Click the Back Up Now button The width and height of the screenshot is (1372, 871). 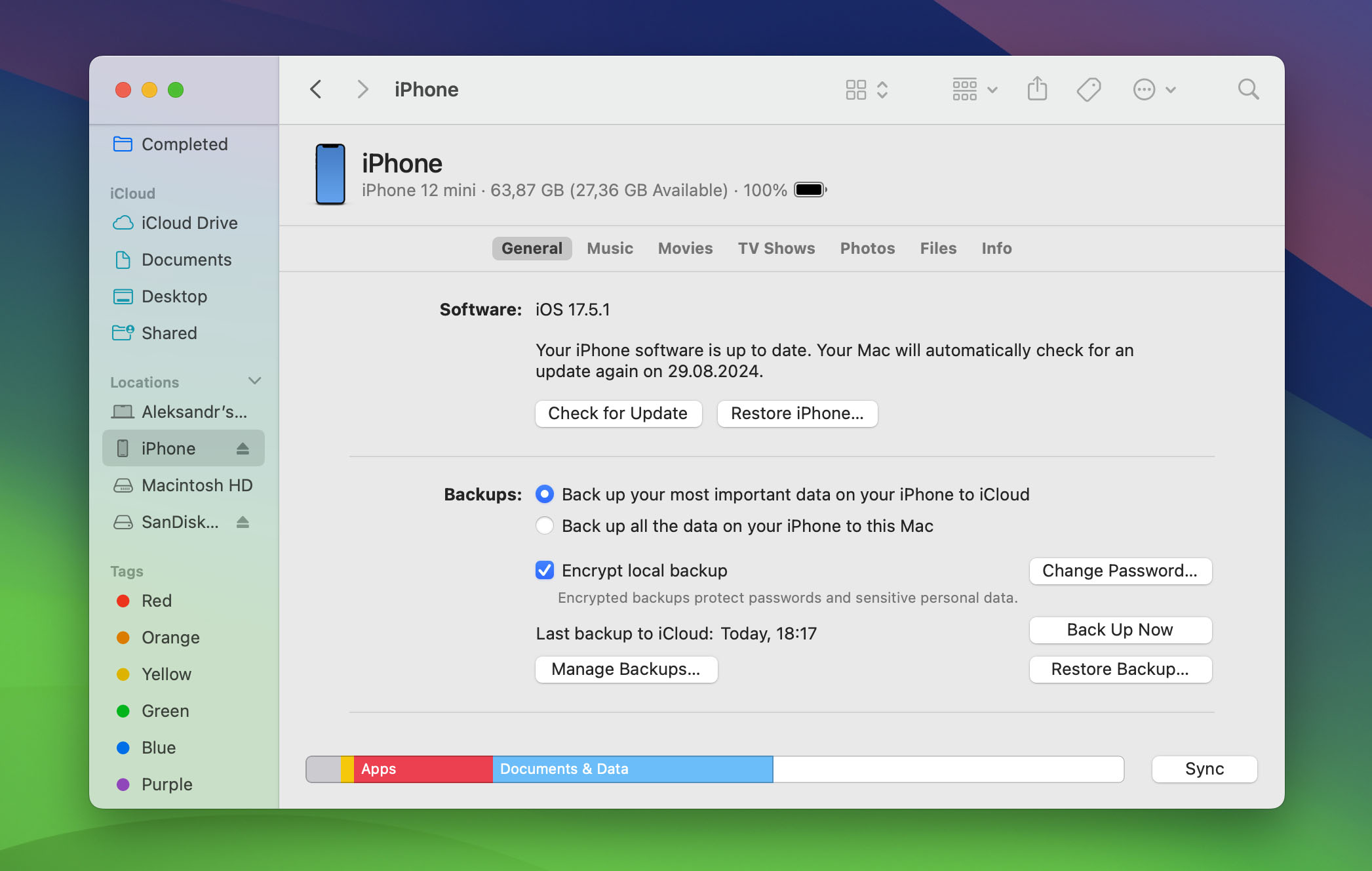pos(1119,629)
